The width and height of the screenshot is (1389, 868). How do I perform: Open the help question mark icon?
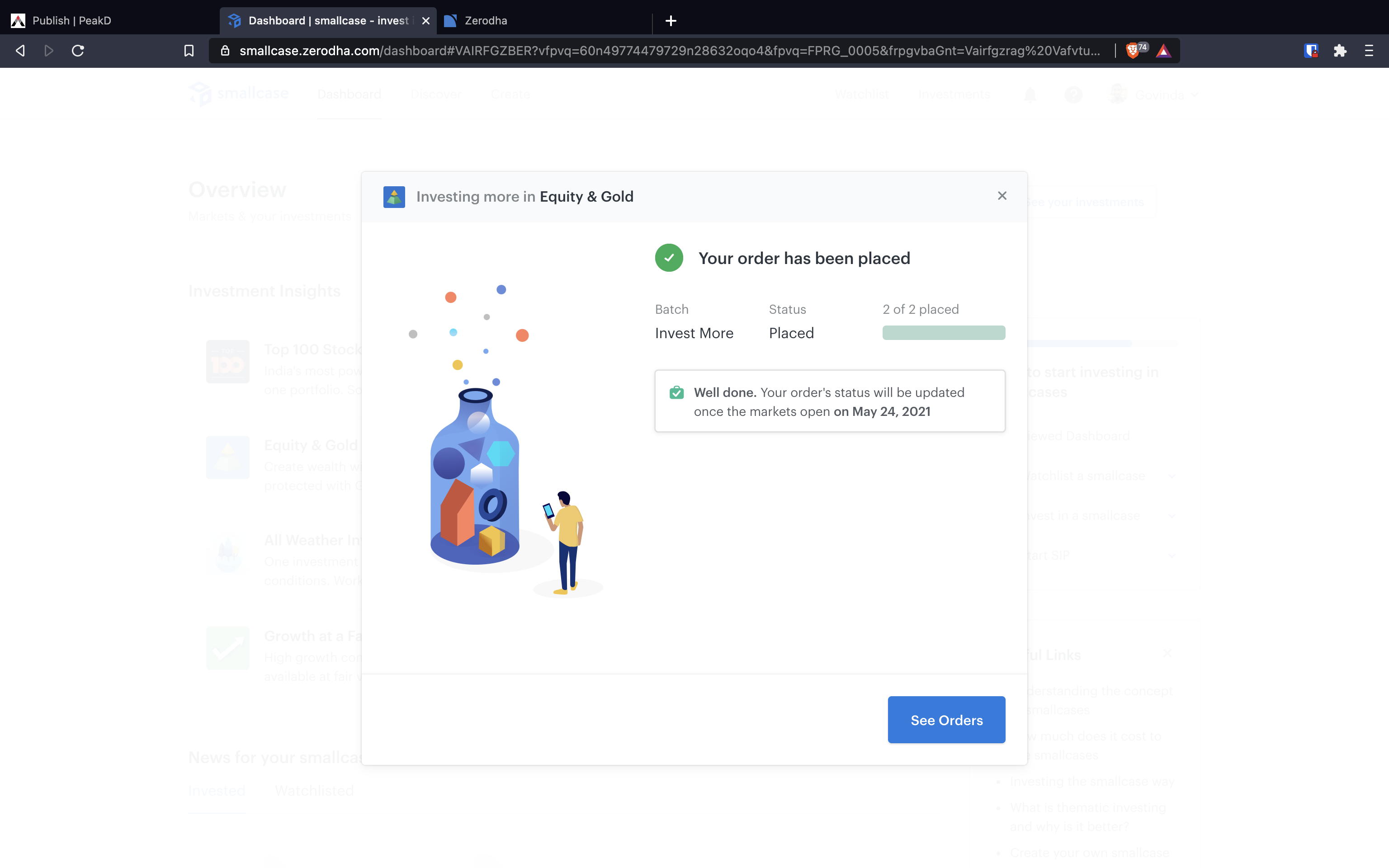tap(1073, 94)
